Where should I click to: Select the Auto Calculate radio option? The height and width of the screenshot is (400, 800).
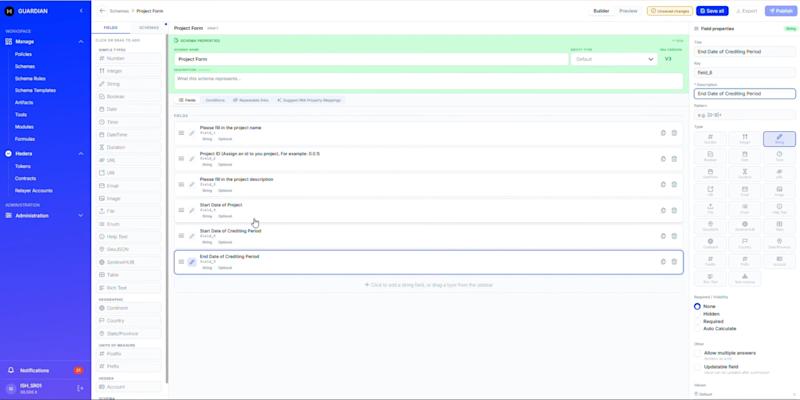pyautogui.click(x=697, y=329)
